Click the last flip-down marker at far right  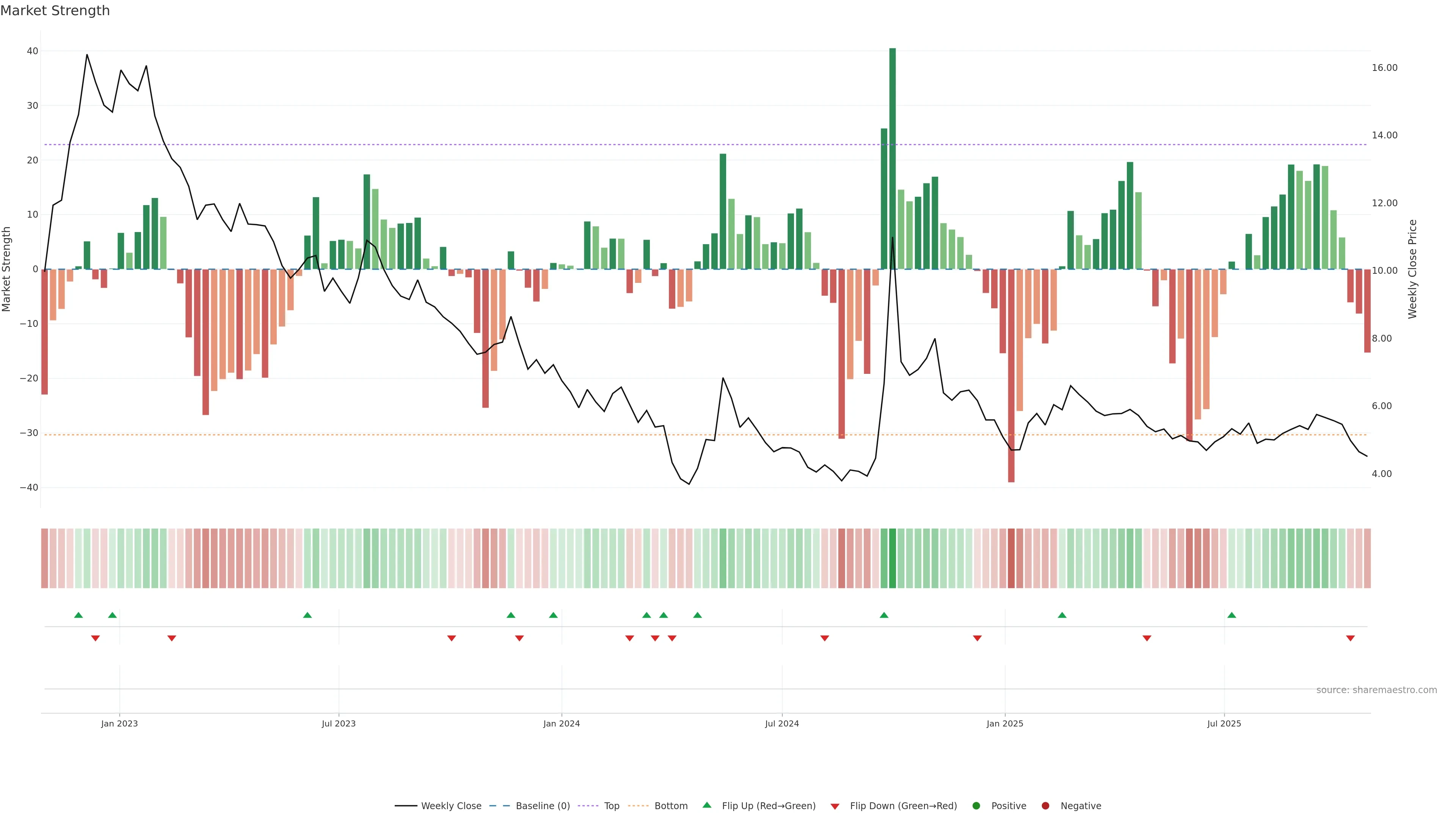pyautogui.click(x=1350, y=638)
